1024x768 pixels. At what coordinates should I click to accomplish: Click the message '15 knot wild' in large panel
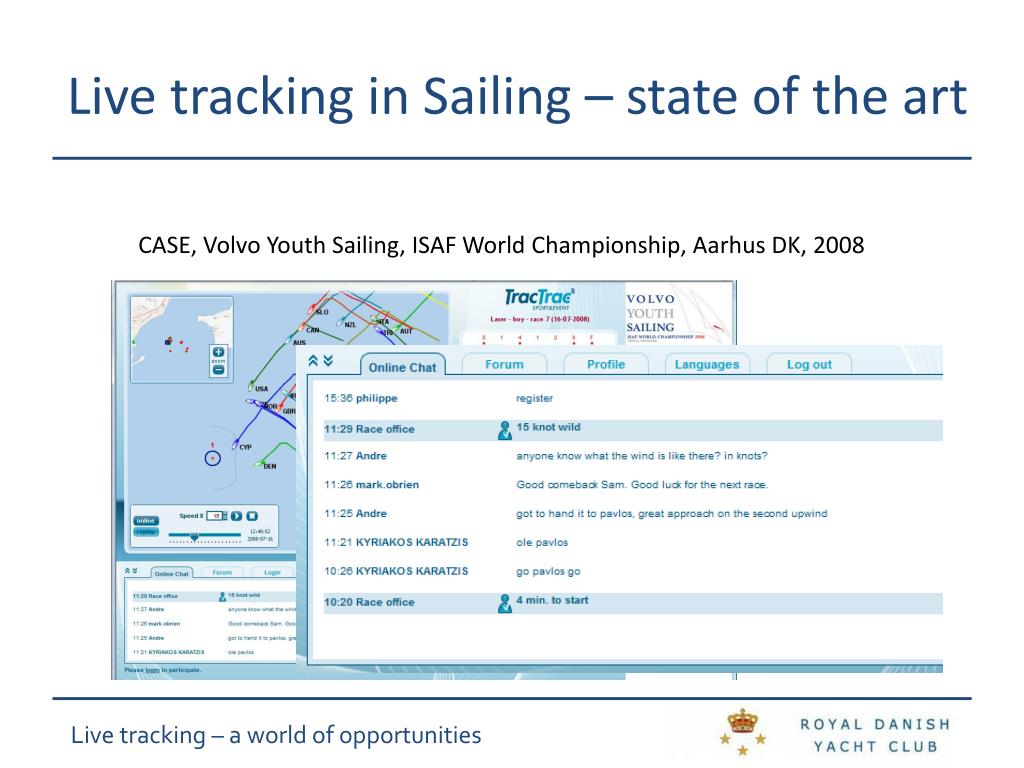(x=549, y=427)
